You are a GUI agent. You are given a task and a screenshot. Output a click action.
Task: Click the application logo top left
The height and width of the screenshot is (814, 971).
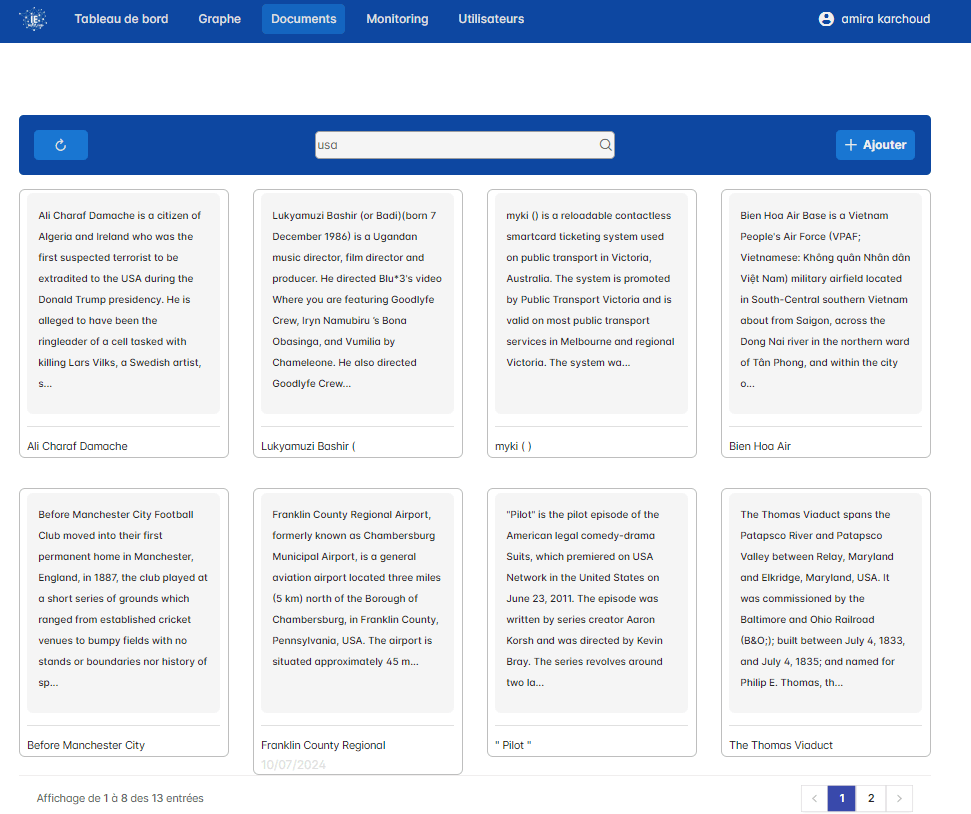[33, 18]
